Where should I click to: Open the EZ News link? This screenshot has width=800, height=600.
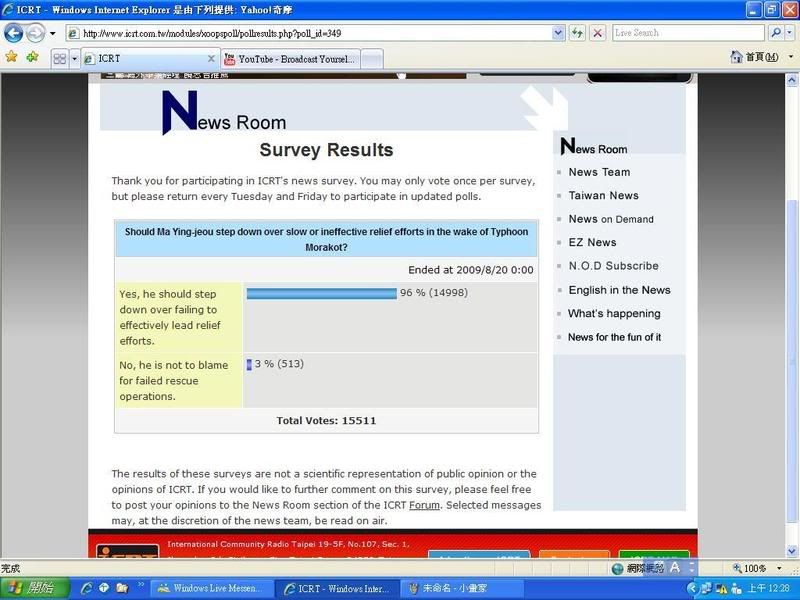pyautogui.click(x=592, y=243)
